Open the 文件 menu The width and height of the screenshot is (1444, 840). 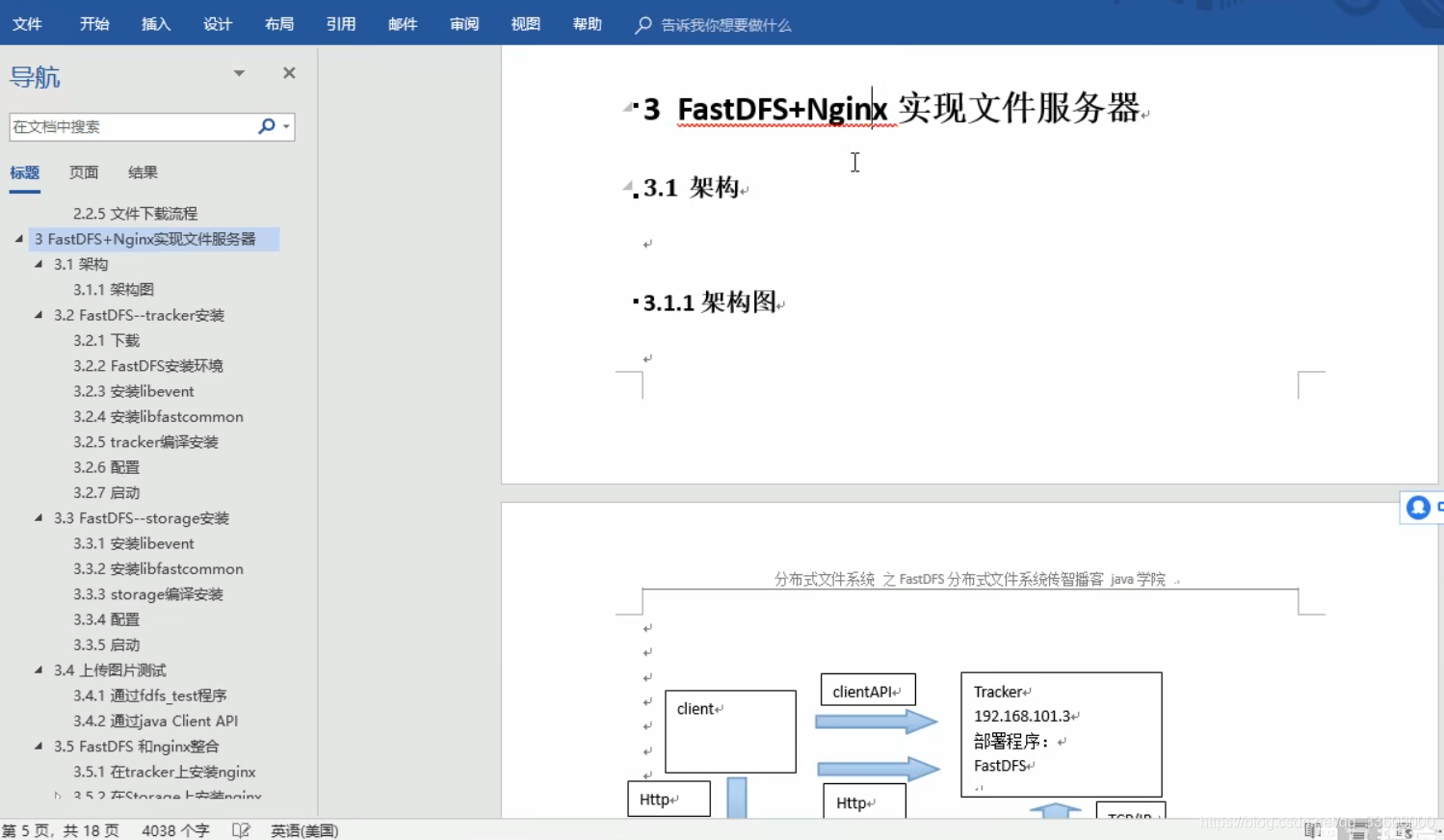[27, 24]
